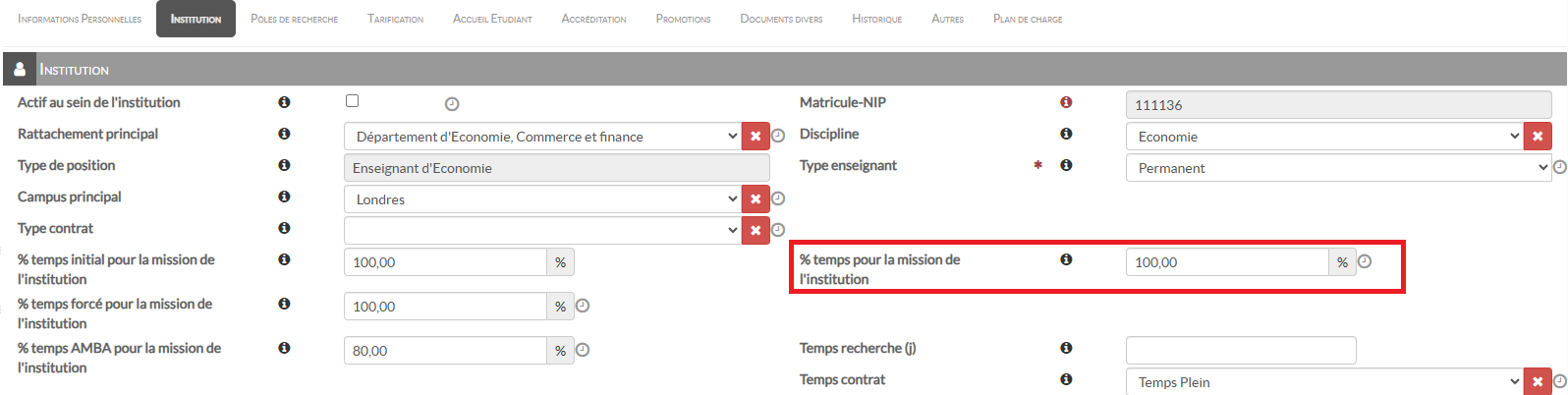Screen dimensions: 1568x395
Task: Click red info icon next to Matricule-NIP
Action: (1066, 102)
